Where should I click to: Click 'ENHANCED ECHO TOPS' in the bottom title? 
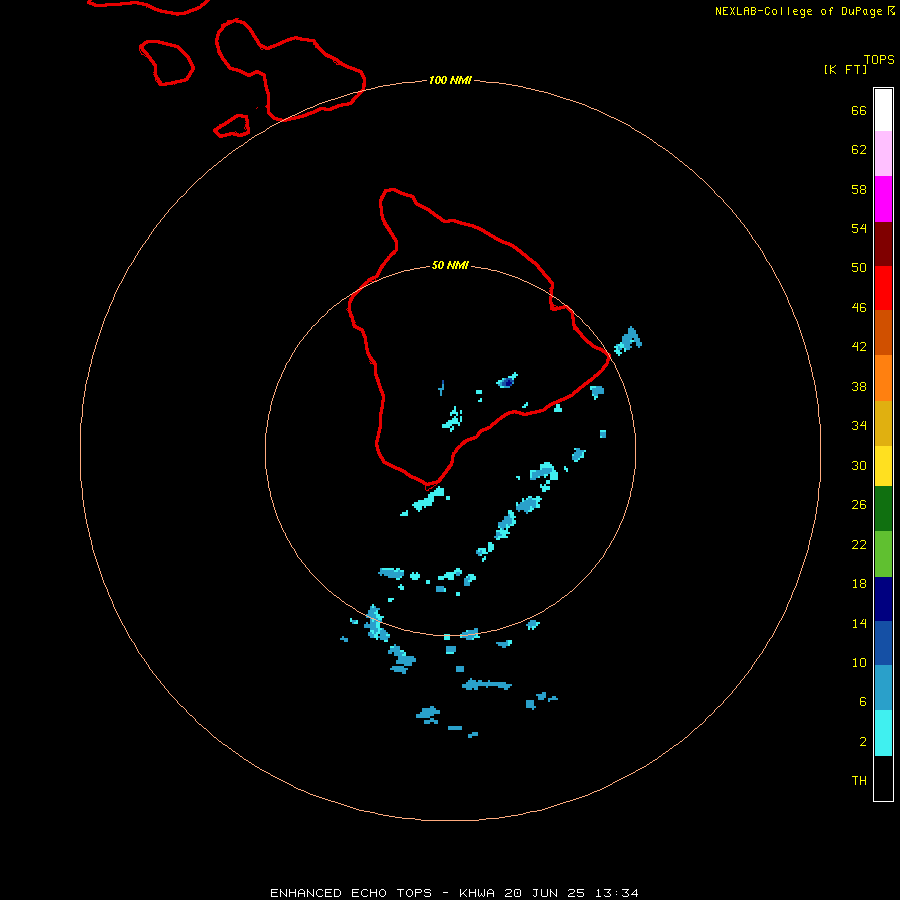coord(351,893)
